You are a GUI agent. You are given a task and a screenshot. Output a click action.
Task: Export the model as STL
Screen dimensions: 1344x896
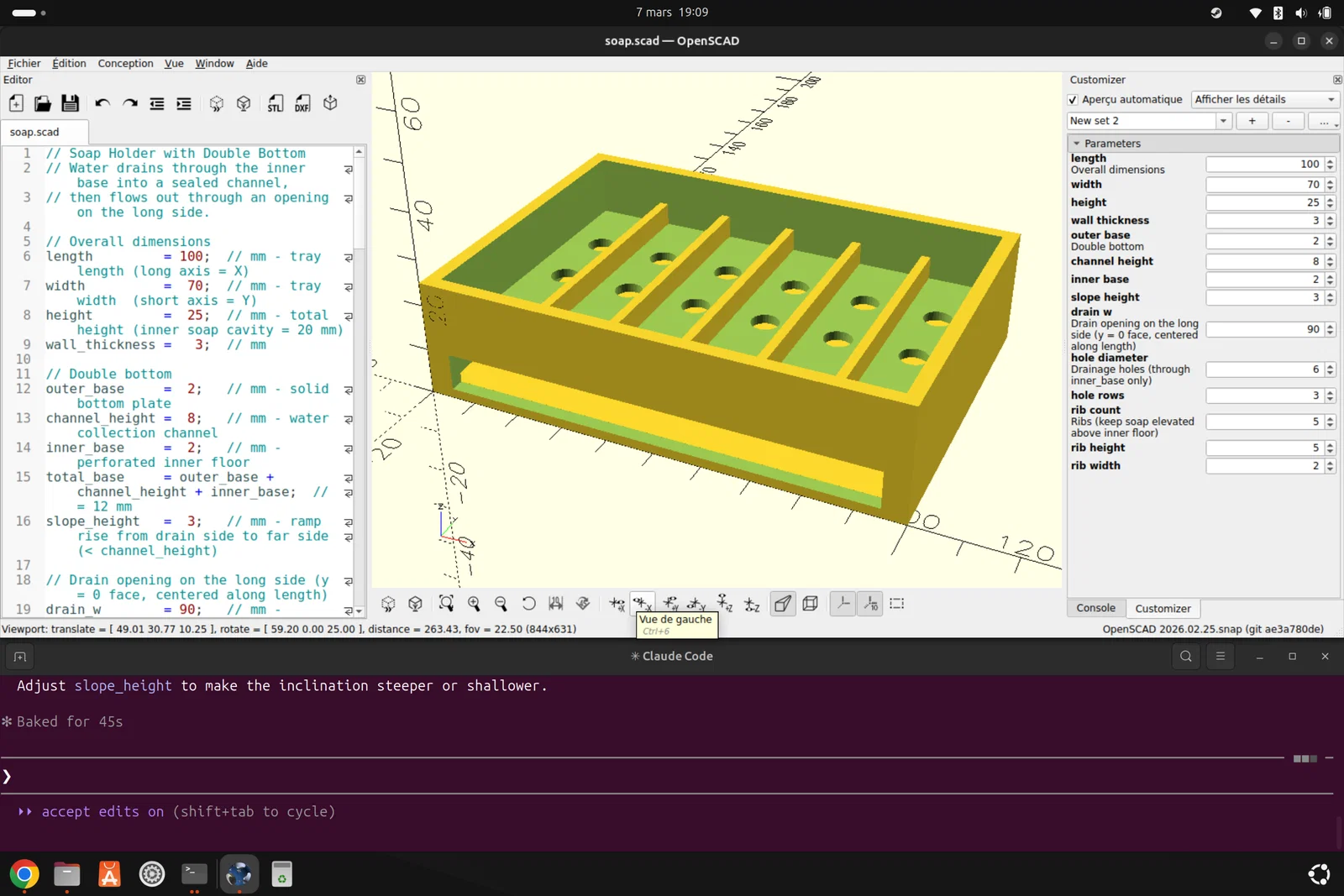pyautogui.click(x=276, y=103)
